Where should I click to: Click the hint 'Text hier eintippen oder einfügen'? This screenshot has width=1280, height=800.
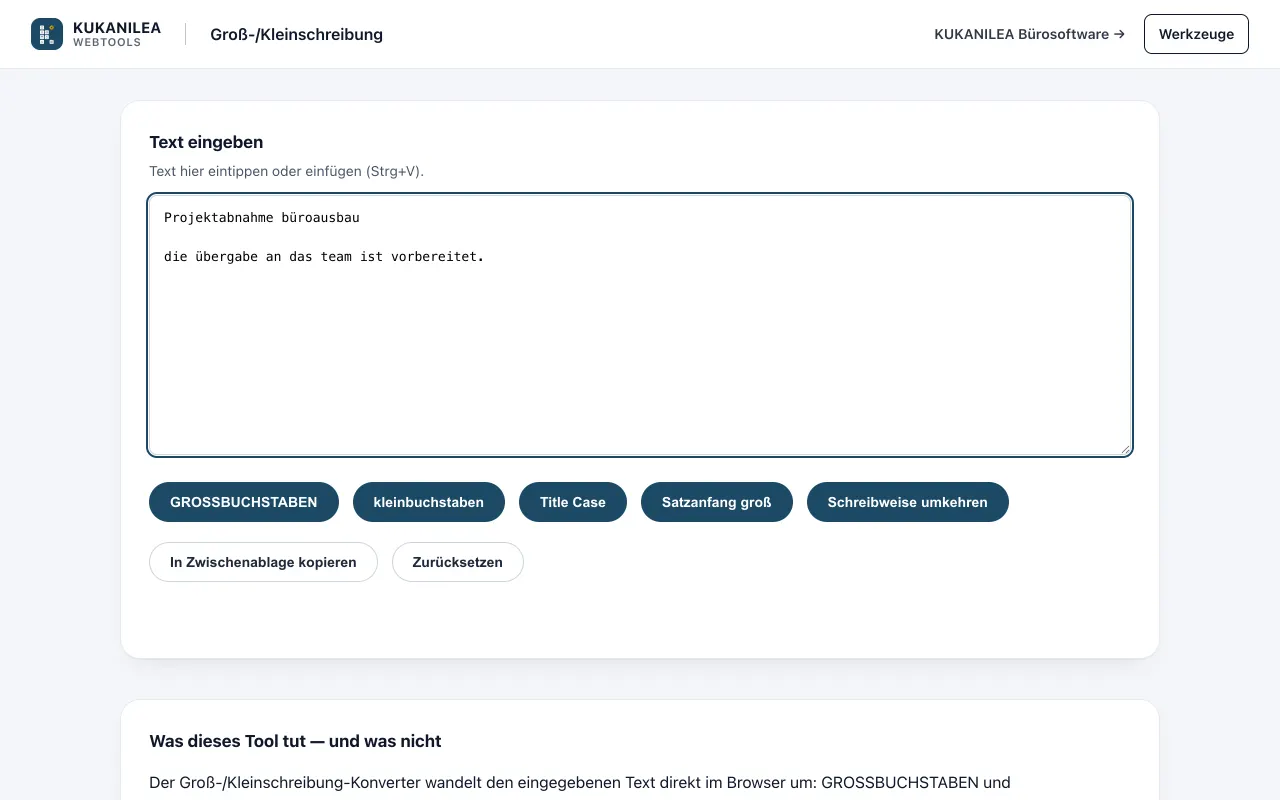pos(286,171)
